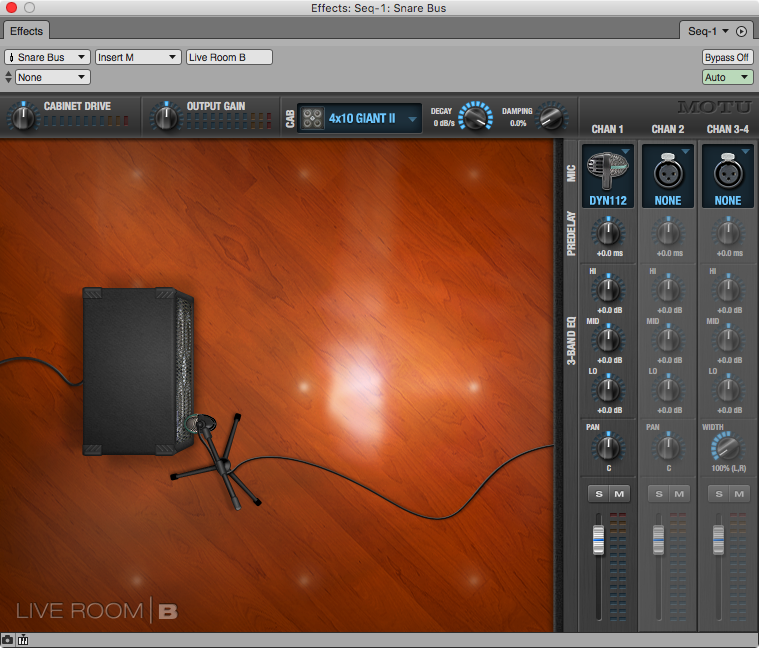Click Chan 2 HI EQ knob
Image resolution: width=759 pixels, height=648 pixels.
668,290
